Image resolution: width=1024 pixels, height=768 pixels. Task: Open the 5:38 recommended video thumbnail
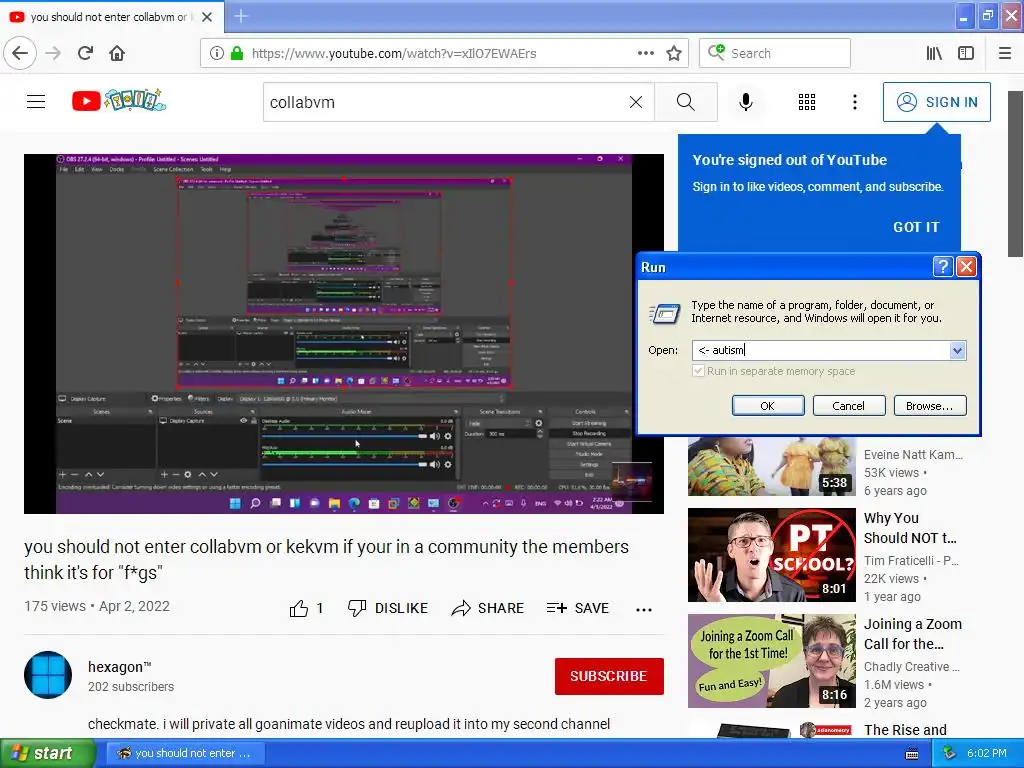(x=771, y=466)
